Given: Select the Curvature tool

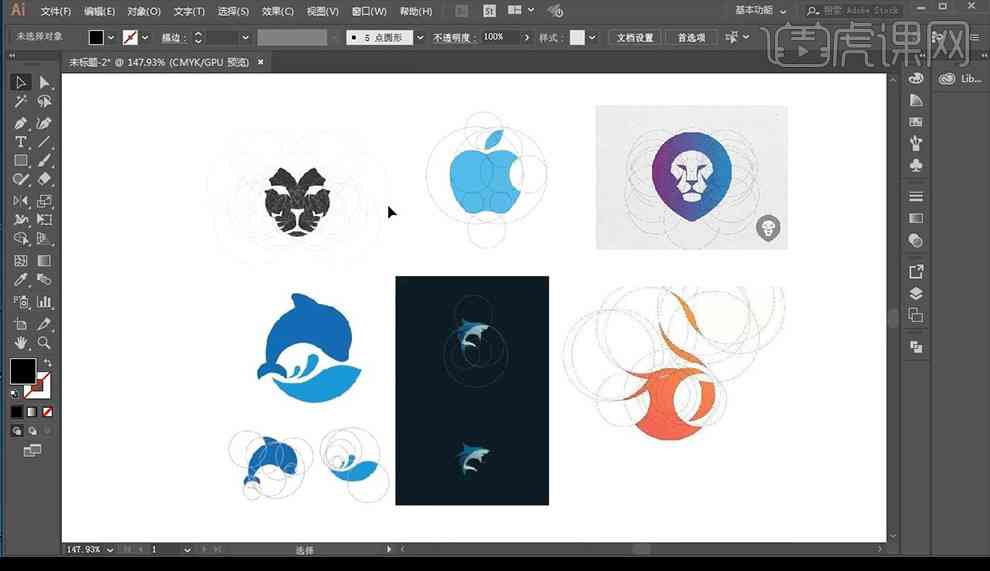Looking at the screenshot, I should (x=44, y=123).
